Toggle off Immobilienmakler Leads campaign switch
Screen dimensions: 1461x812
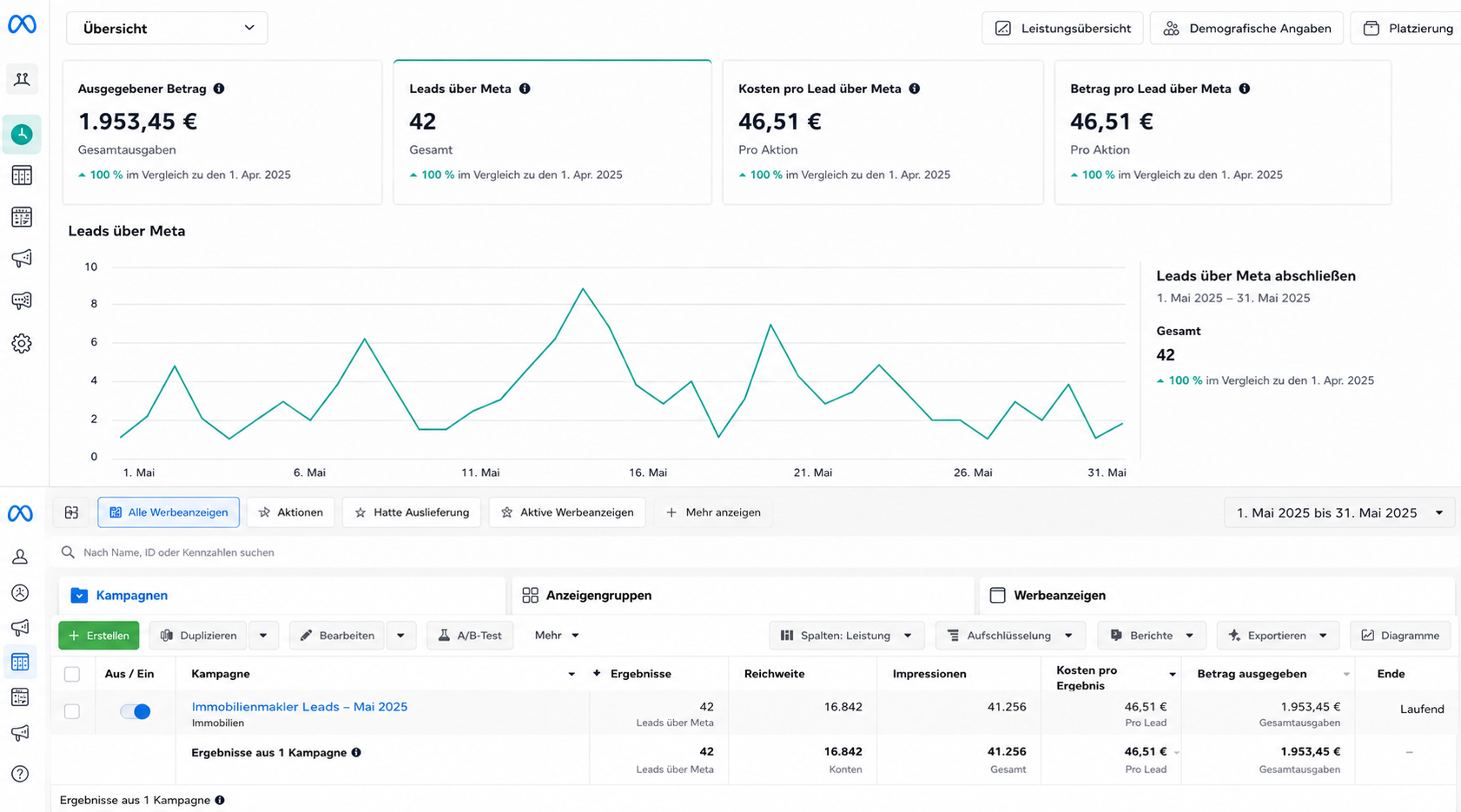click(136, 711)
